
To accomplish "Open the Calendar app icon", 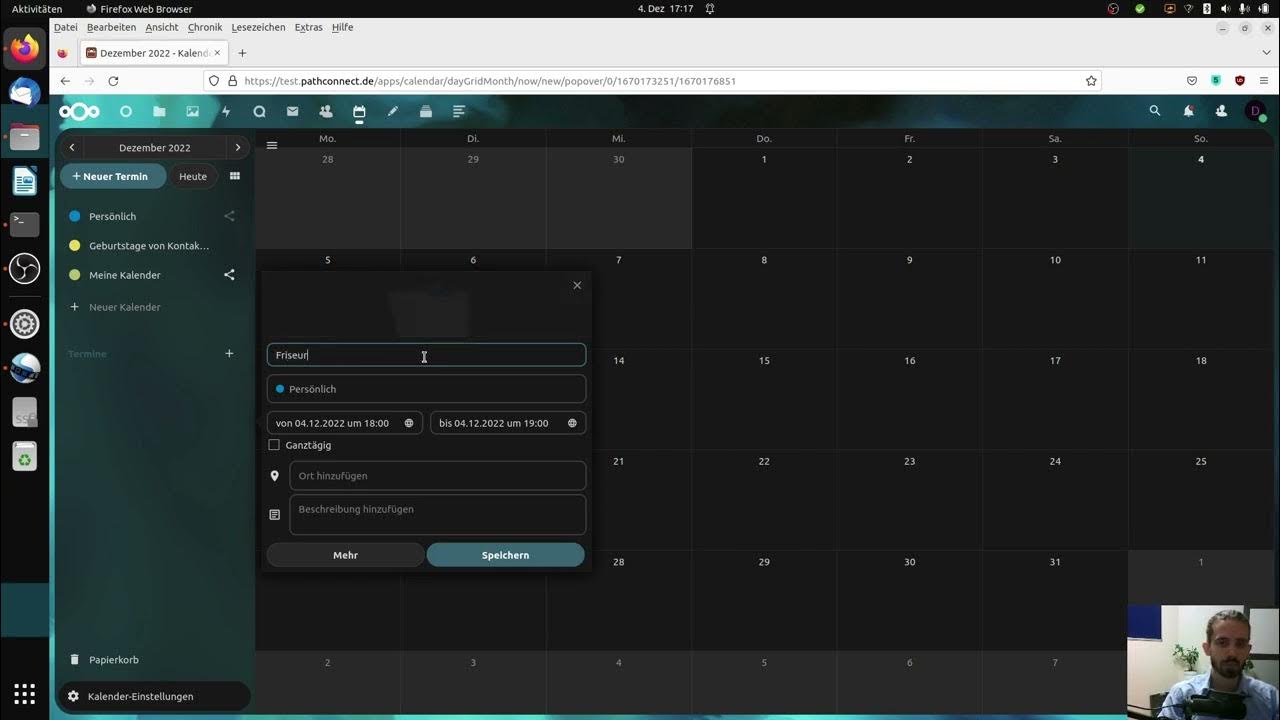I will pyautogui.click(x=359, y=112).
